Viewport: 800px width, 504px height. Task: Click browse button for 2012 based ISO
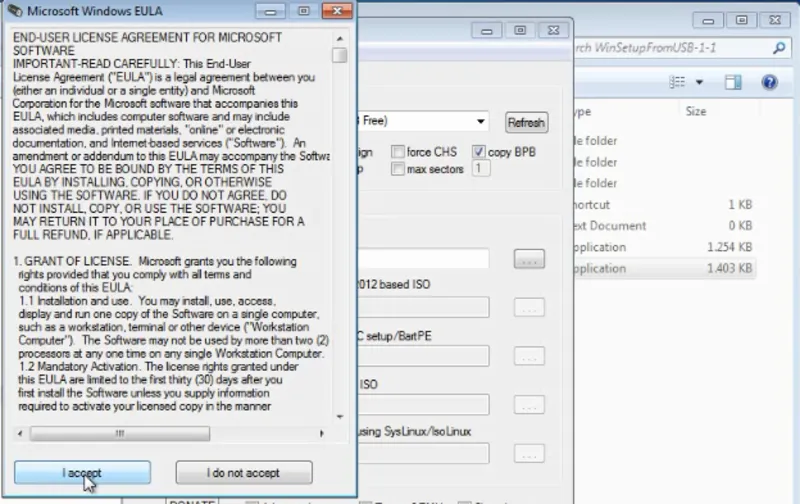tap(529, 308)
